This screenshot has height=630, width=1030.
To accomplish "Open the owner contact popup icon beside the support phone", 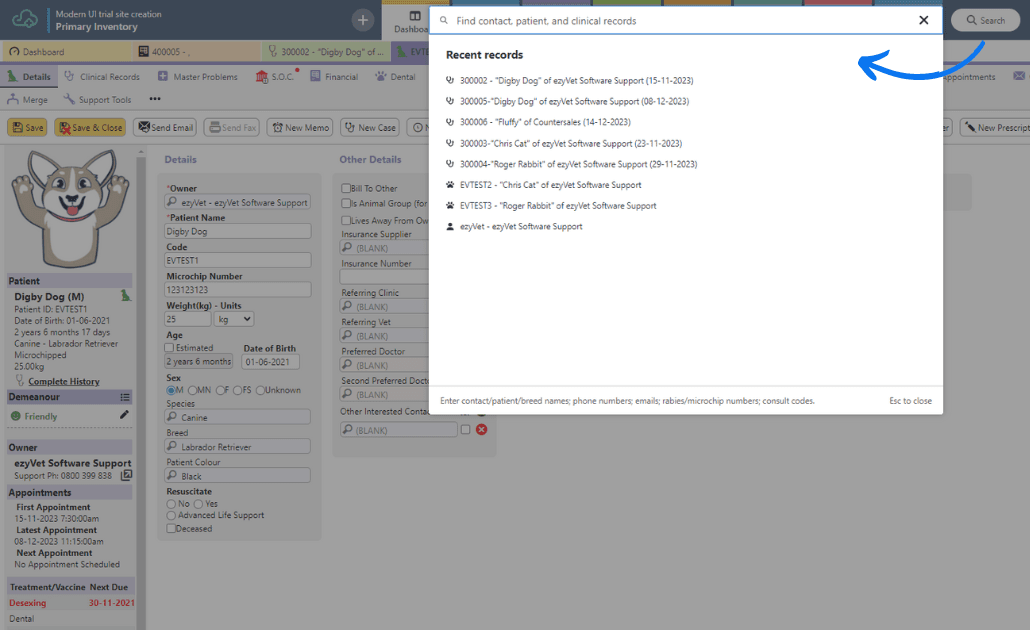I will (x=126, y=475).
